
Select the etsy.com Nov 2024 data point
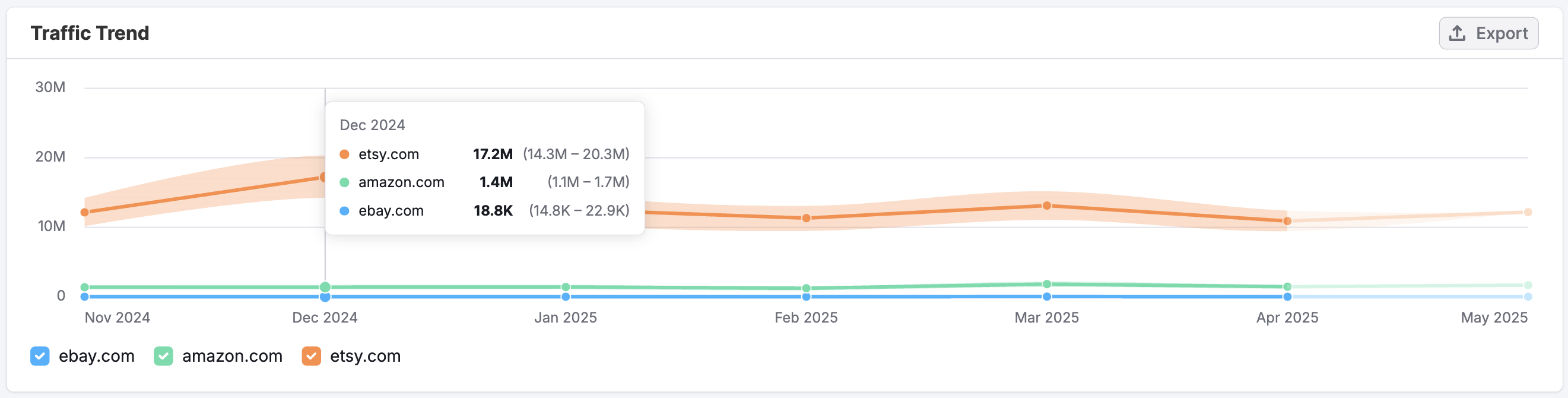[85, 213]
